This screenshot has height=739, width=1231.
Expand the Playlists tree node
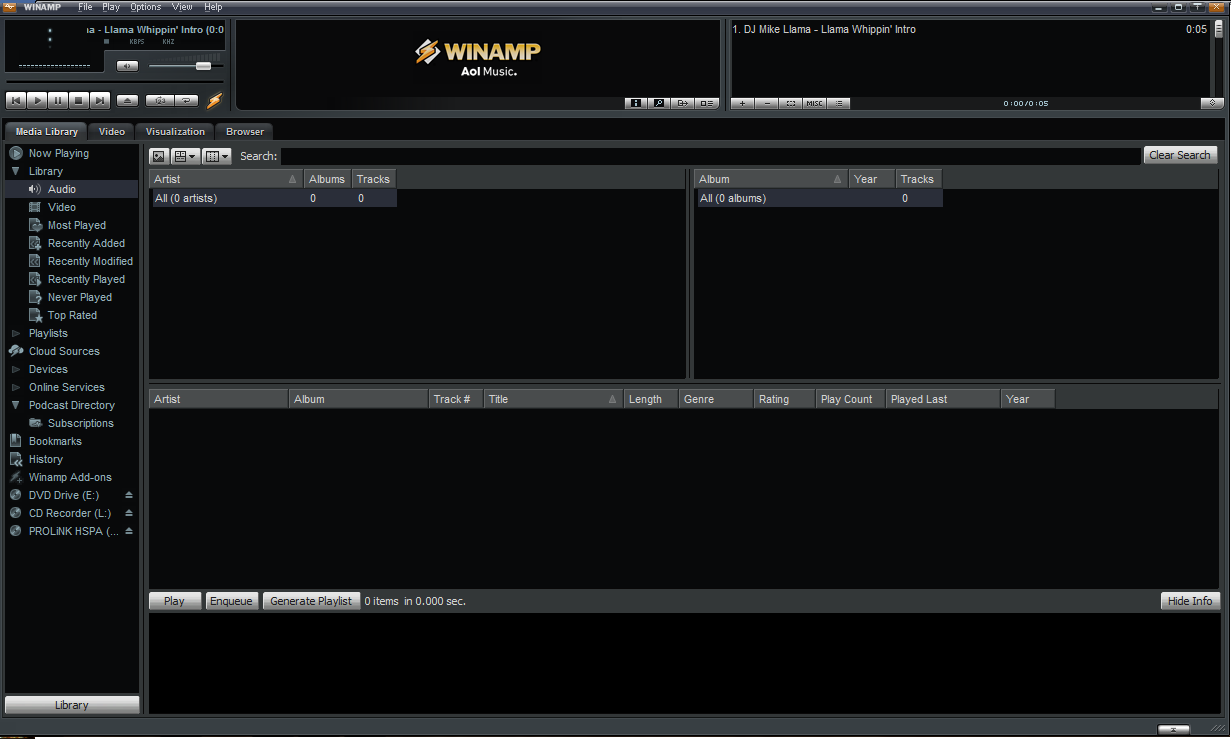(x=16, y=333)
